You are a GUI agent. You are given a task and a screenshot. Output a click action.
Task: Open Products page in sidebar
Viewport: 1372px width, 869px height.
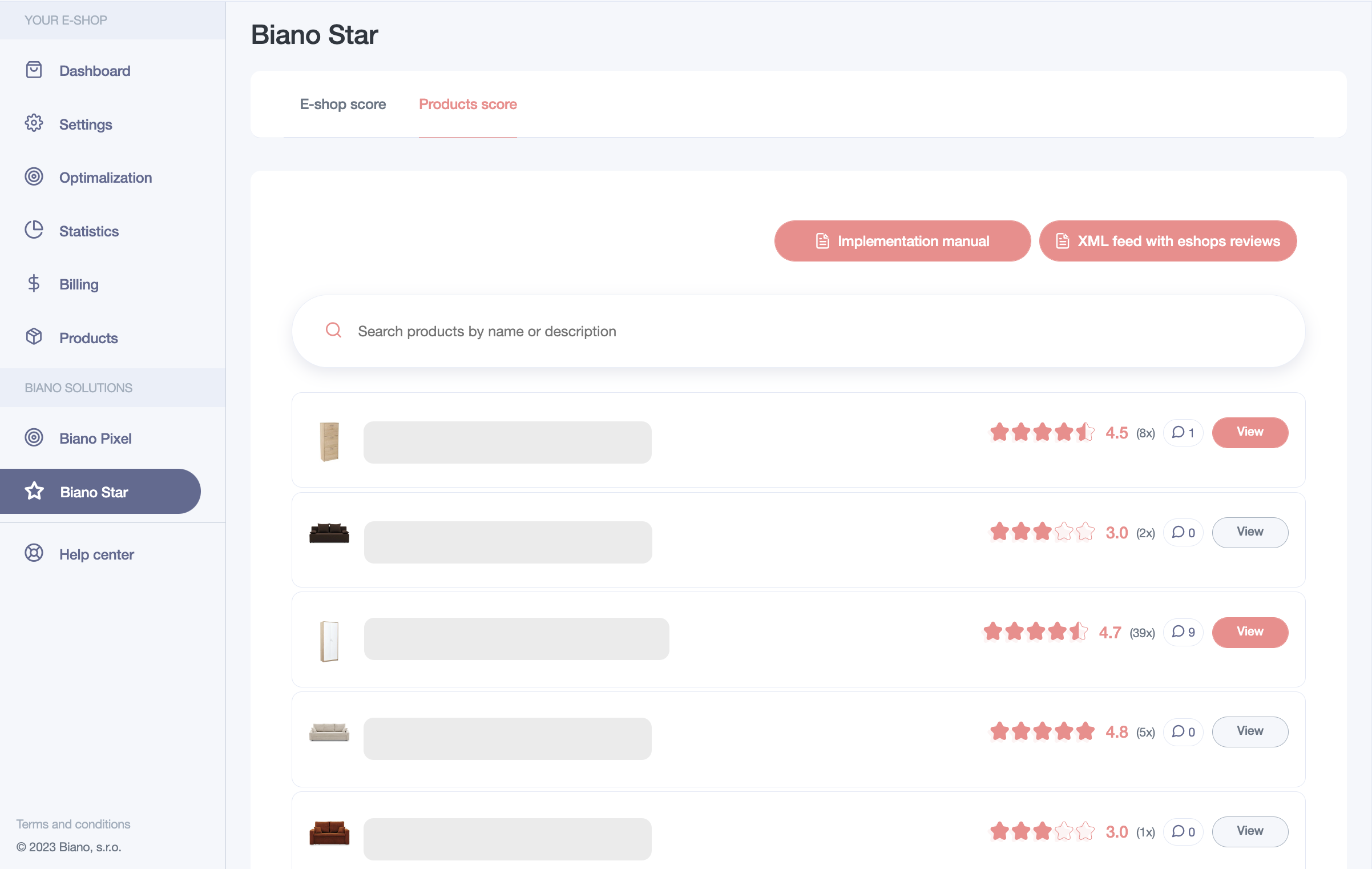click(88, 338)
